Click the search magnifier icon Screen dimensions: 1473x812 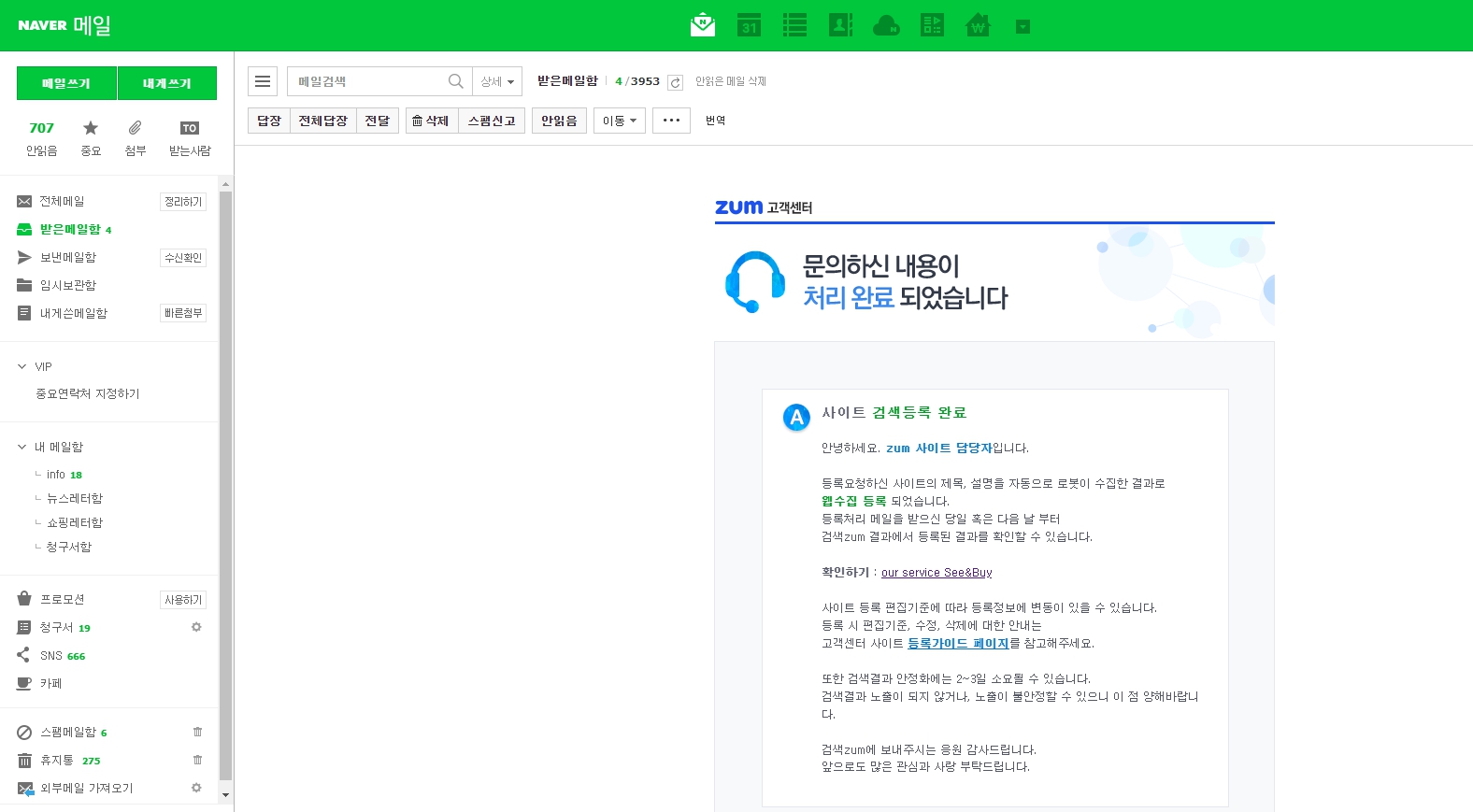(455, 81)
